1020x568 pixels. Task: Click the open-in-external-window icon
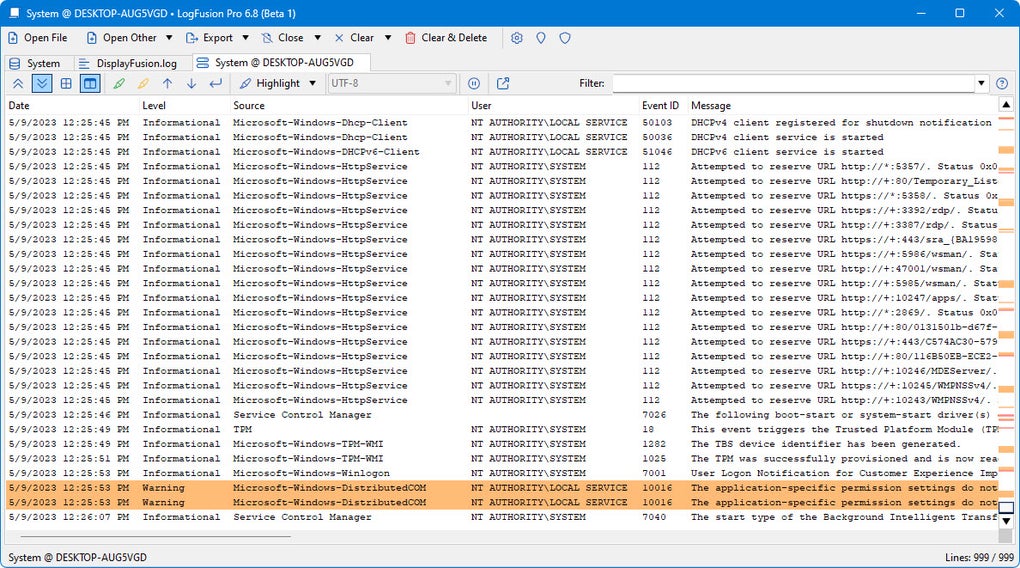pos(503,83)
